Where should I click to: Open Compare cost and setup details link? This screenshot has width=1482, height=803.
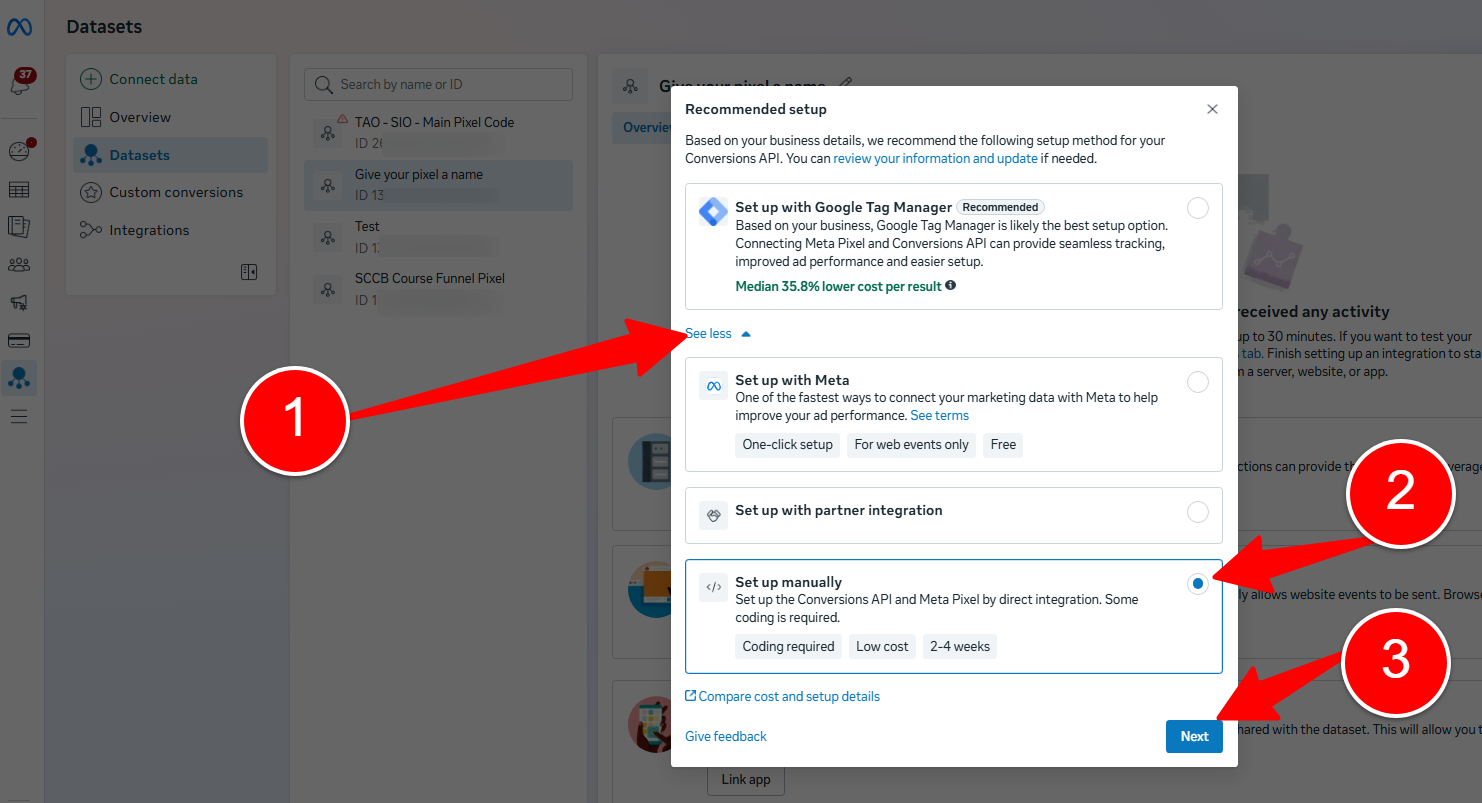click(x=782, y=696)
